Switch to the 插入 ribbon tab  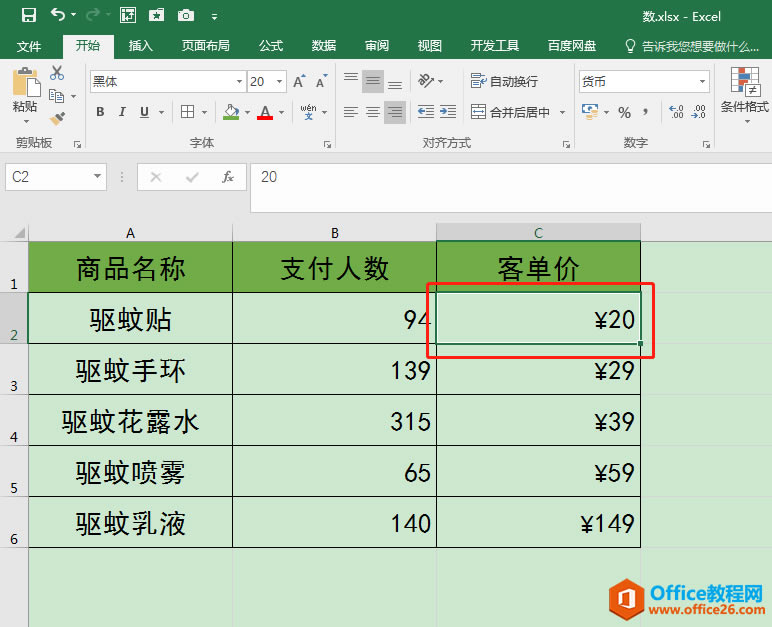[141, 46]
